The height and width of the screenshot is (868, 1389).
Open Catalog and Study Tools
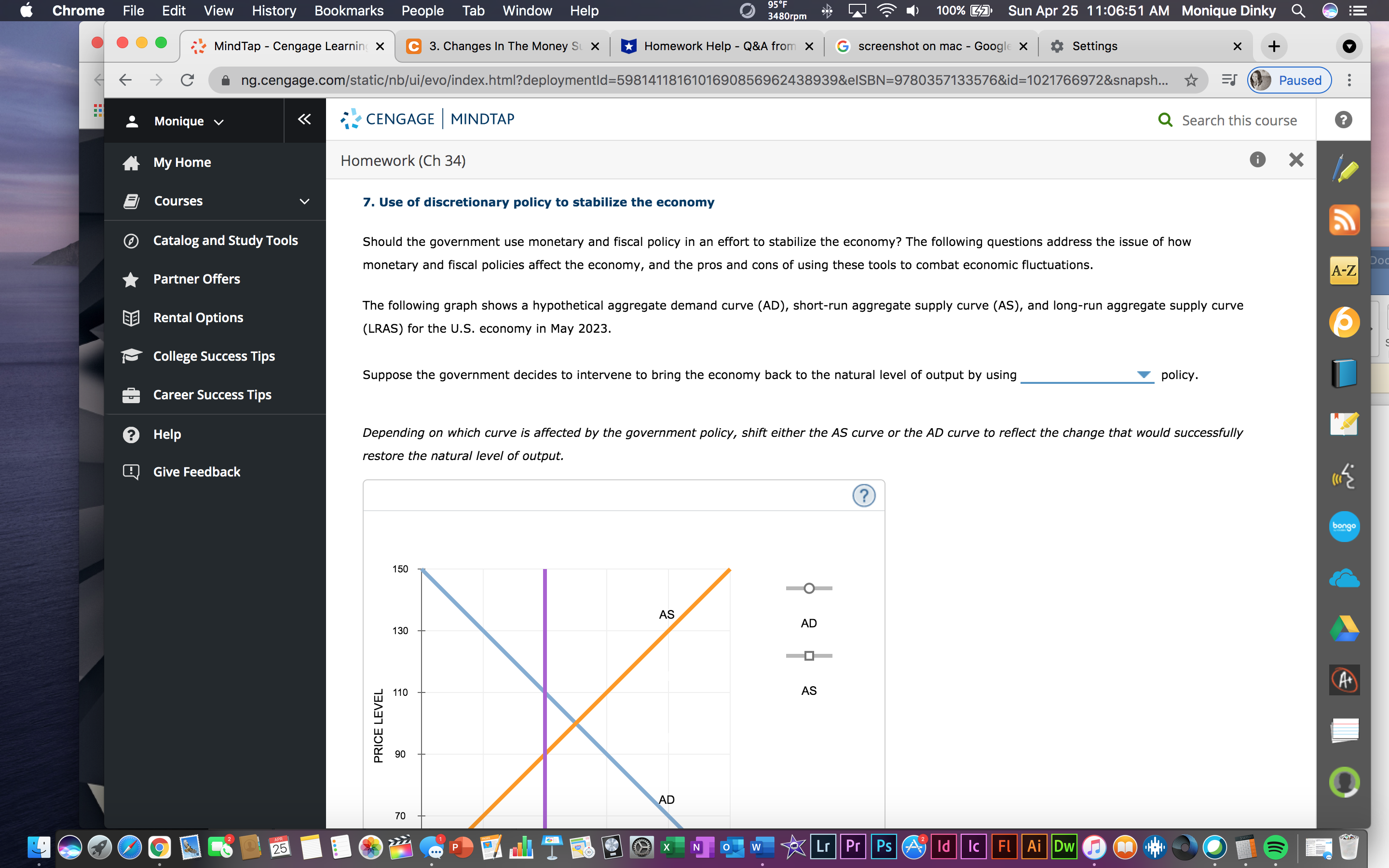click(225, 241)
